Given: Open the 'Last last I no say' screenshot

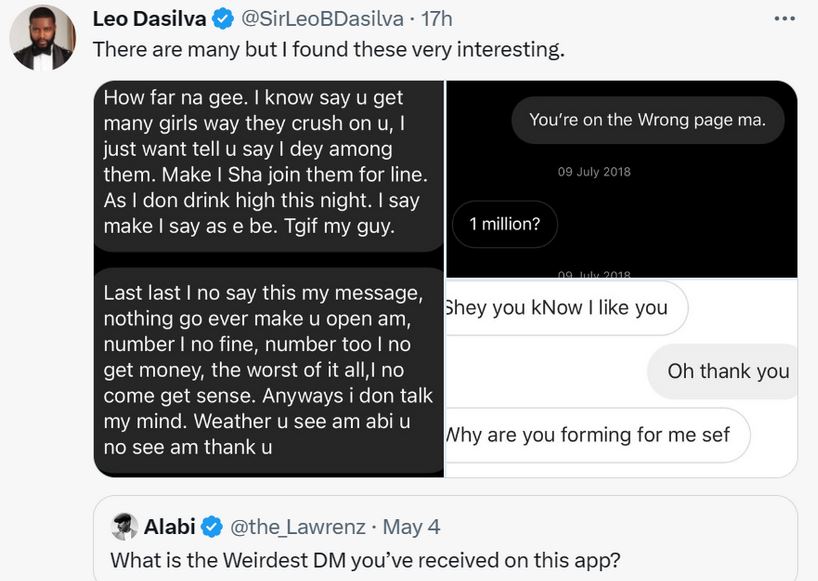Looking at the screenshot, I should 270,372.
